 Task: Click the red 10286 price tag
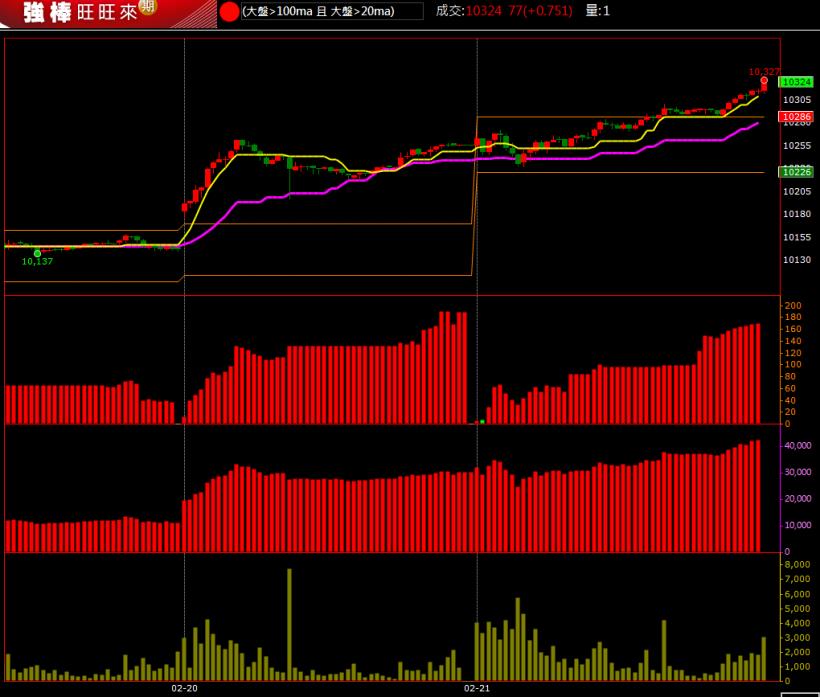click(796, 117)
